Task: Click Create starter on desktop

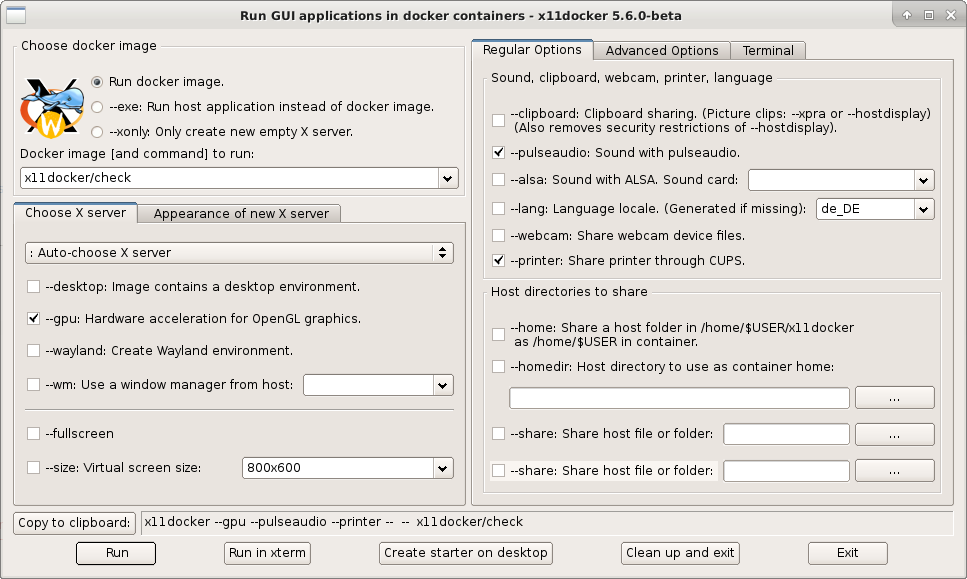Action: tap(466, 553)
